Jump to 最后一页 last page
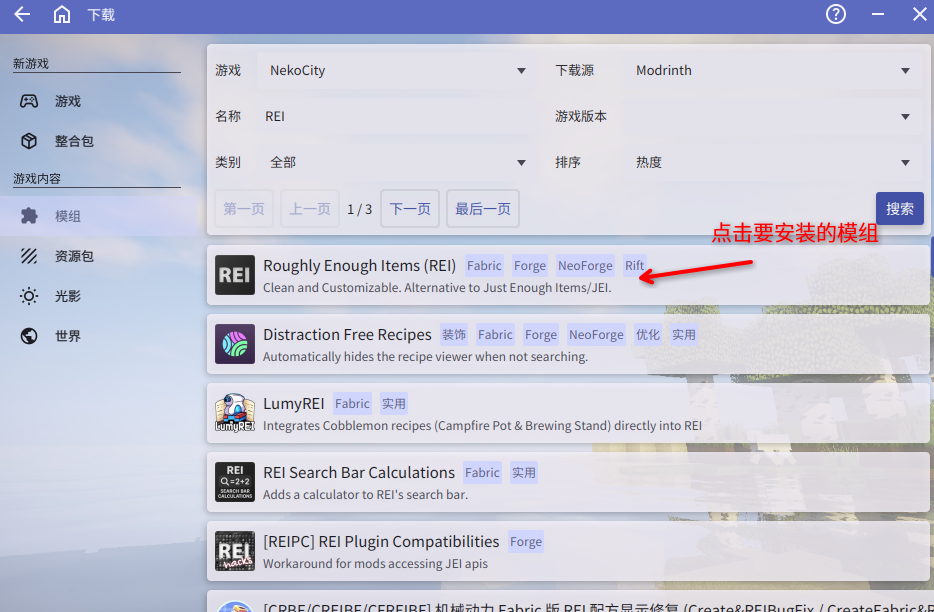The image size is (934, 612). tap(483, 209)
